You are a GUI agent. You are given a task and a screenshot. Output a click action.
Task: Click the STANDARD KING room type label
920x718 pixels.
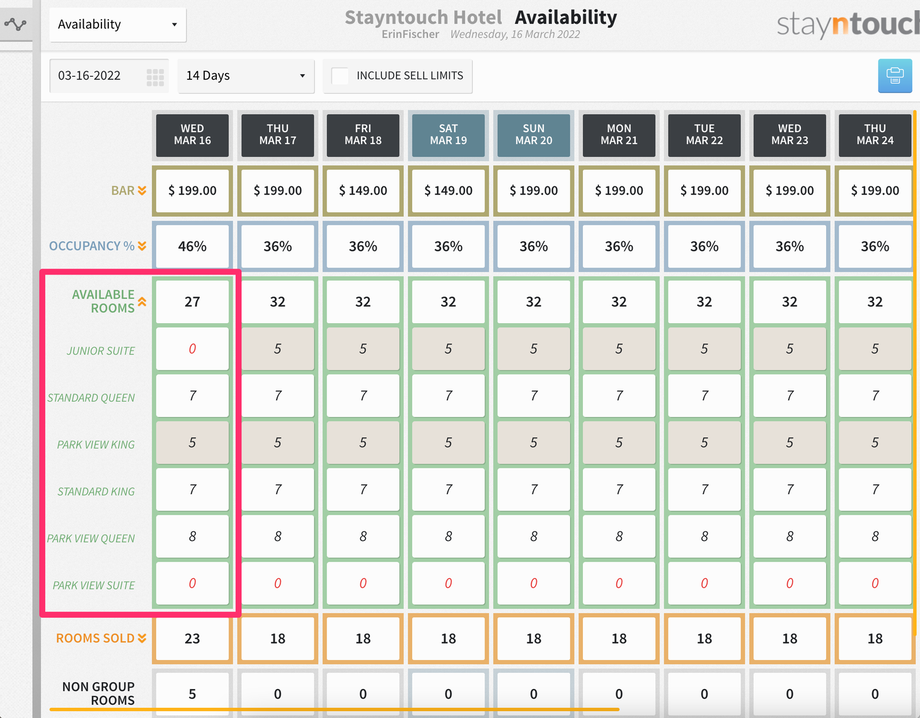click(x=96, y=492)
